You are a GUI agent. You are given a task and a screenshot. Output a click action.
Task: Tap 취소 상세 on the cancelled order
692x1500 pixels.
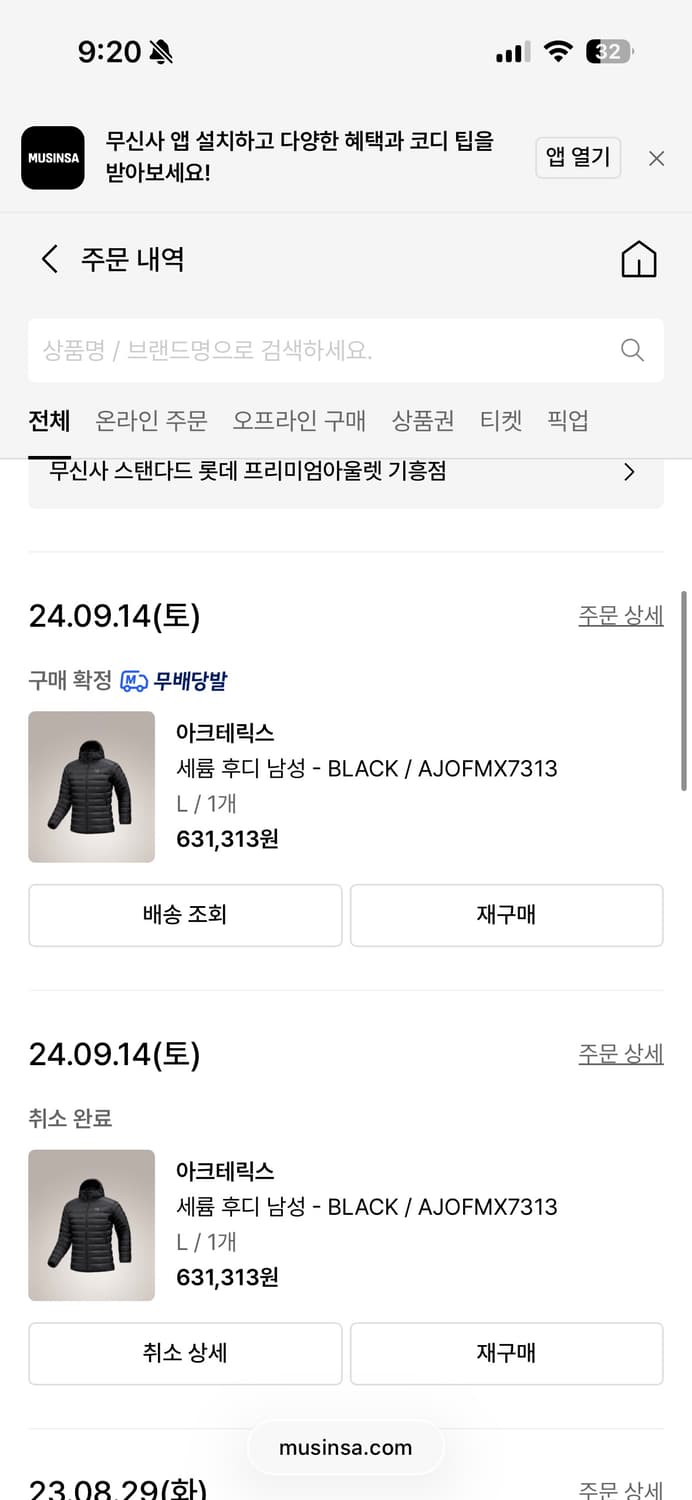click(185, 1353)
